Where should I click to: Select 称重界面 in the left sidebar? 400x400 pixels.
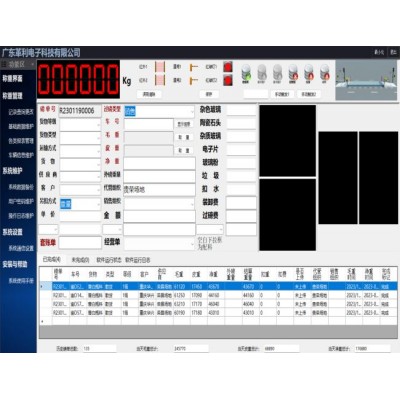[13, 79]
